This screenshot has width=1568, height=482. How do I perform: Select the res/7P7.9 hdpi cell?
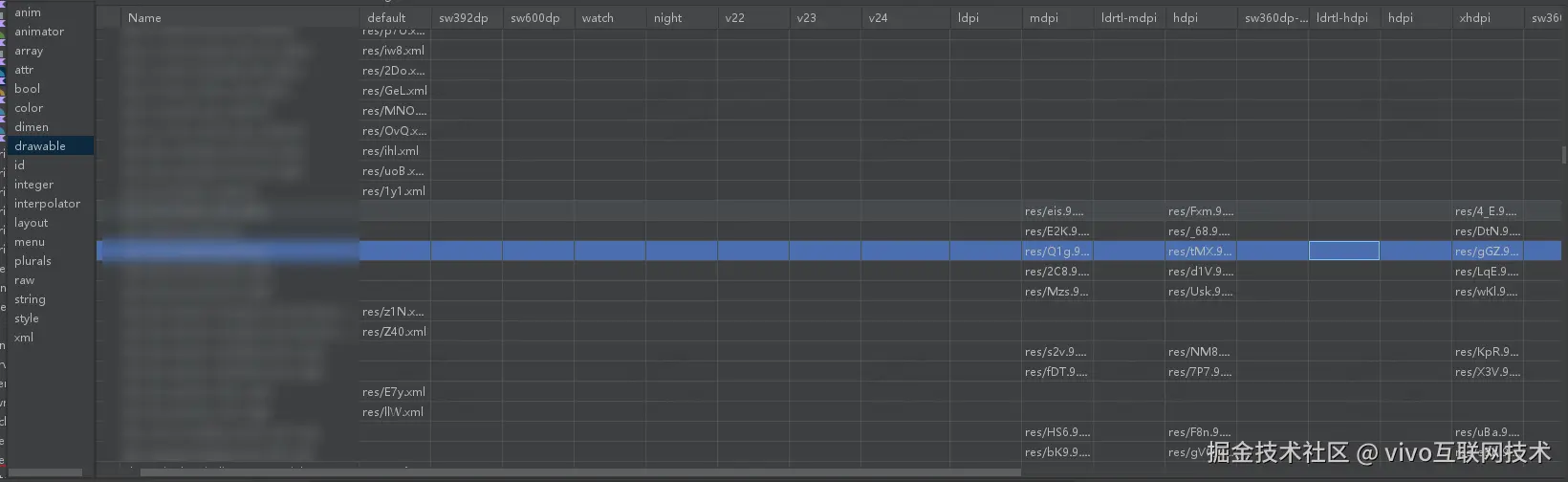tap(1201, 372)
